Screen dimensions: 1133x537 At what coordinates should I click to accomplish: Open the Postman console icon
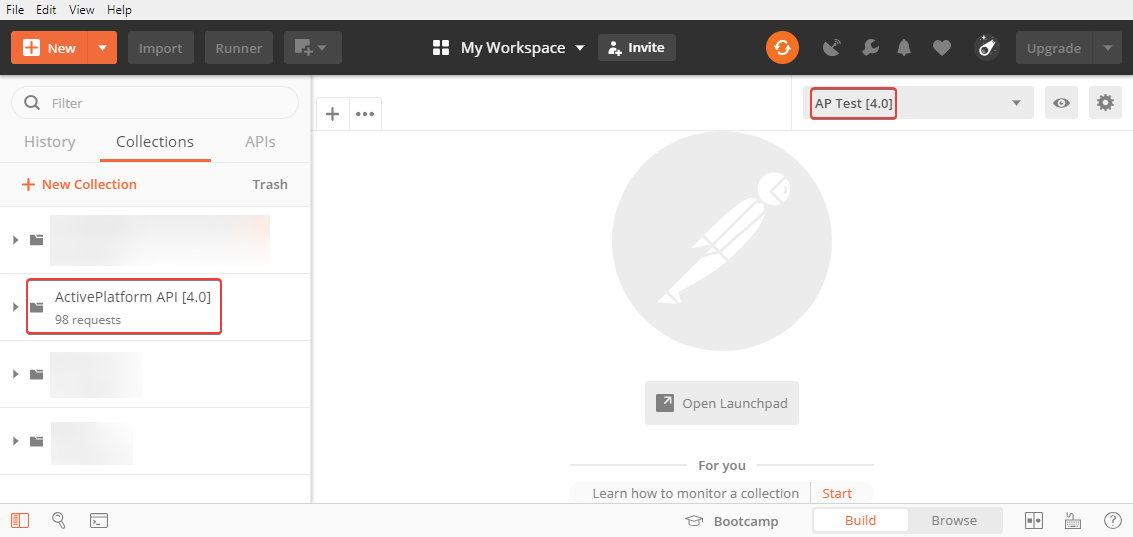point(99,520)
